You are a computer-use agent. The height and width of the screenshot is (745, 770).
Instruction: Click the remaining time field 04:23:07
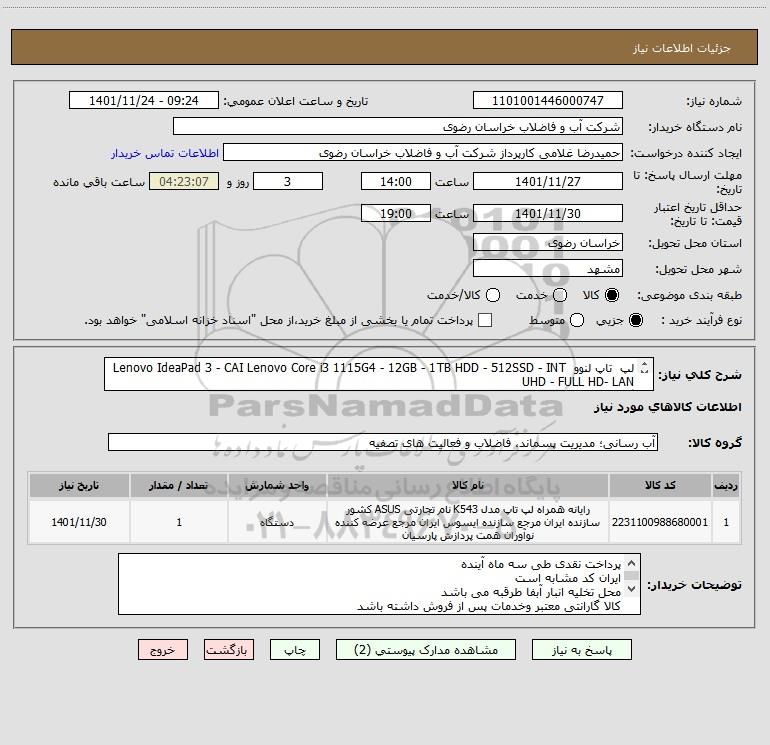184,181
